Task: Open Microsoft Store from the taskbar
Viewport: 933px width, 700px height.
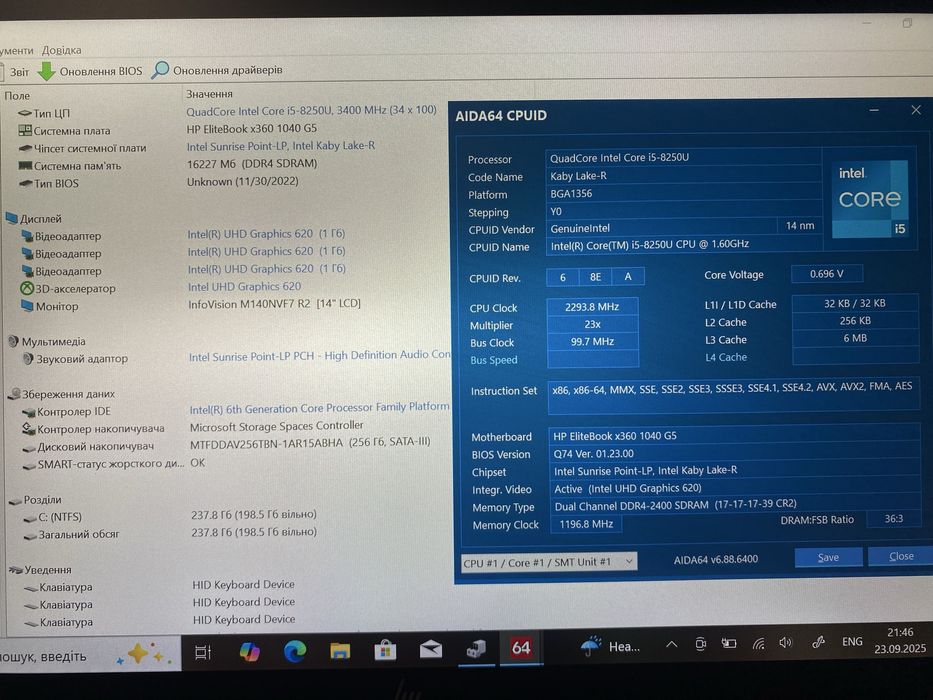Action: click(385, 650)
